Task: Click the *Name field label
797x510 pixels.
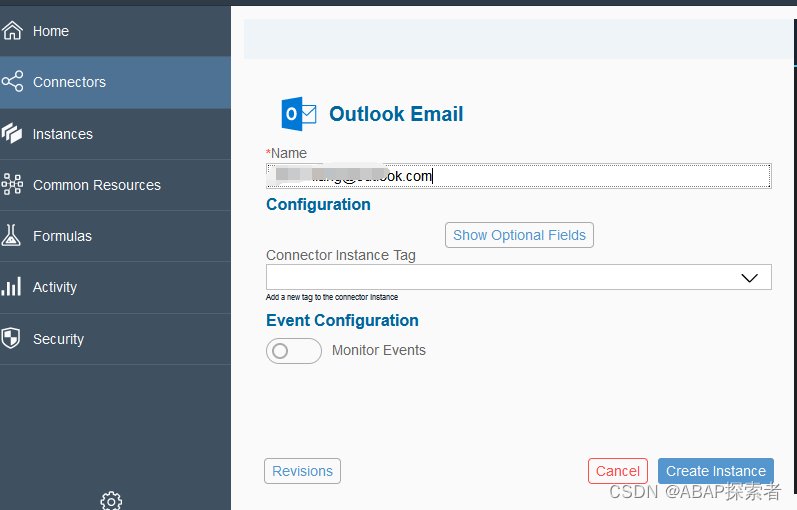Action: [286, 153]
